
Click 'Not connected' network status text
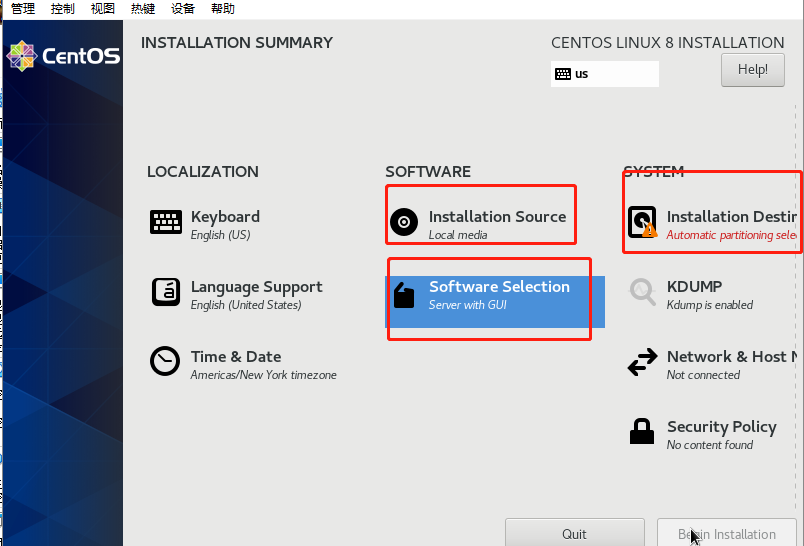[x=703, y=375]
